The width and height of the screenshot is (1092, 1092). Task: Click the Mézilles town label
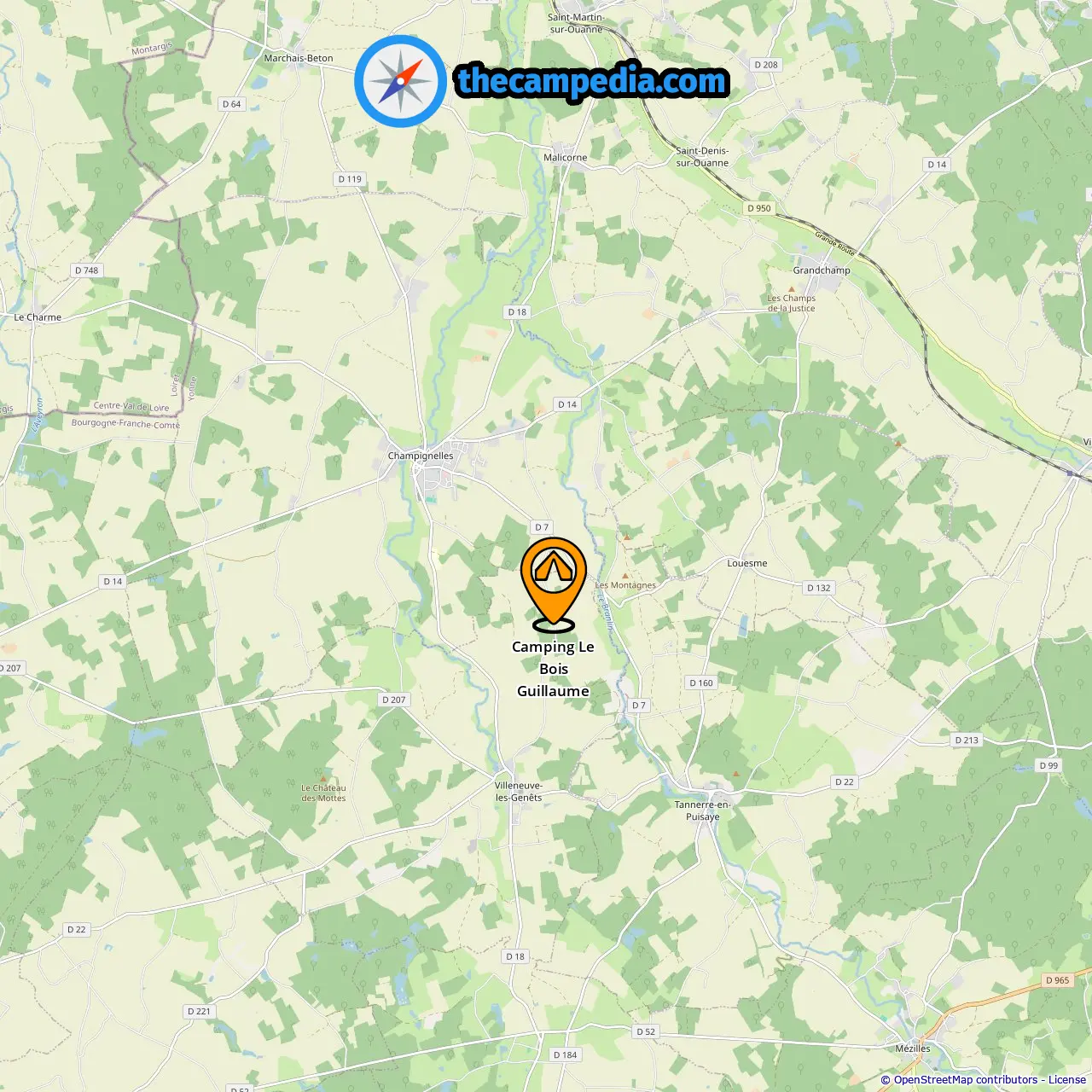(913, 1048)
